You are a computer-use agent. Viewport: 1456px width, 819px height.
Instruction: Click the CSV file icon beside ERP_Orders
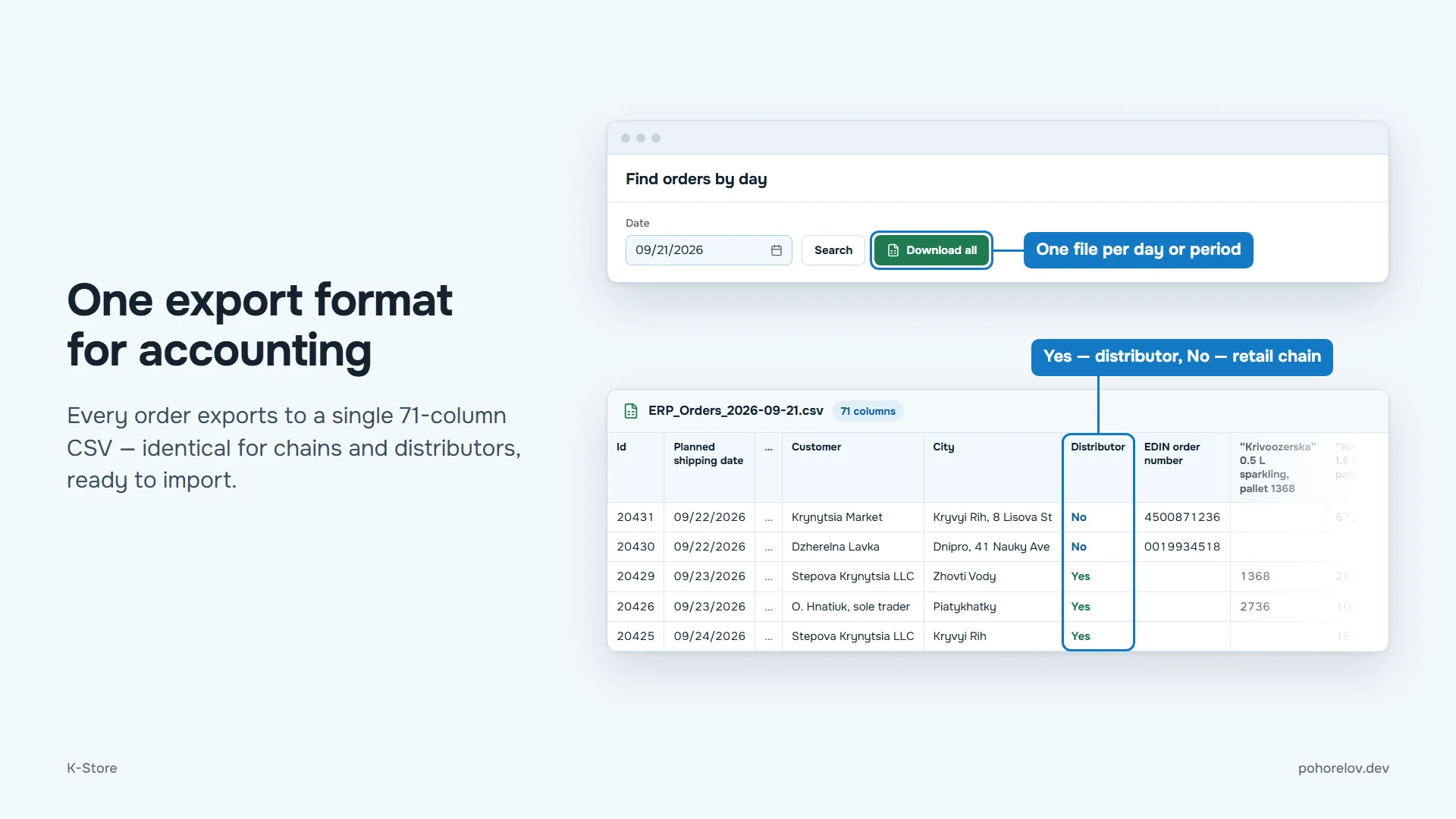[x=631, y=411]
